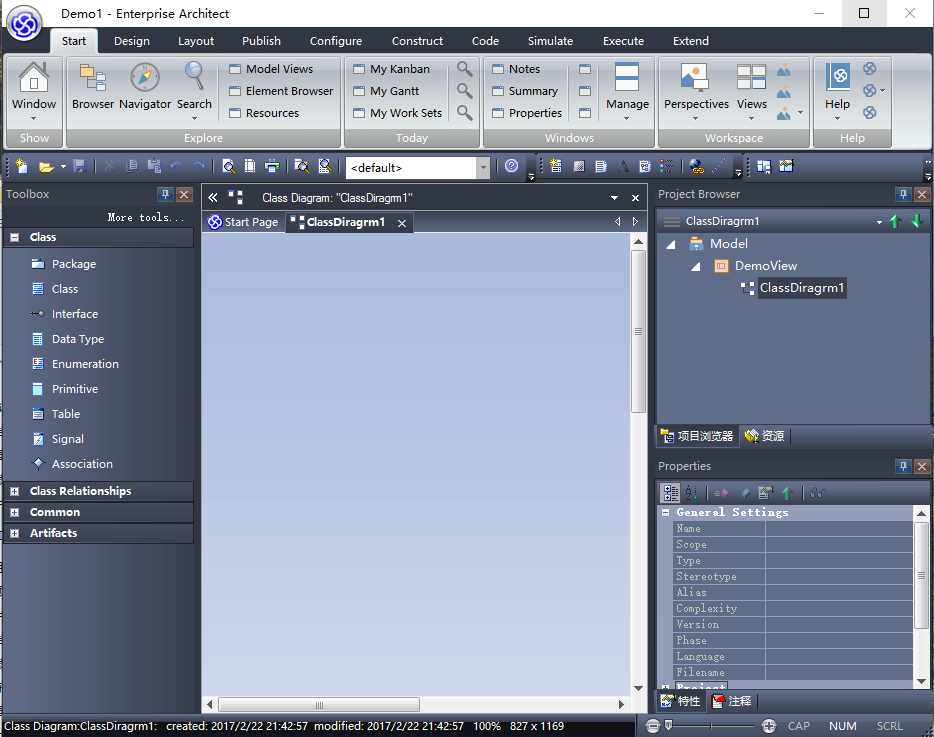934x737 pixels.
Task: Open the Layout ribbon tab
Action: (x=196, y=41)
